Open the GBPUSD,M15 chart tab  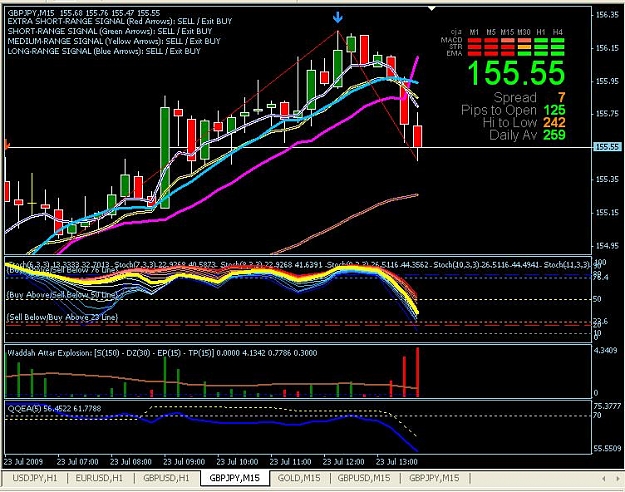pos(364,478)
